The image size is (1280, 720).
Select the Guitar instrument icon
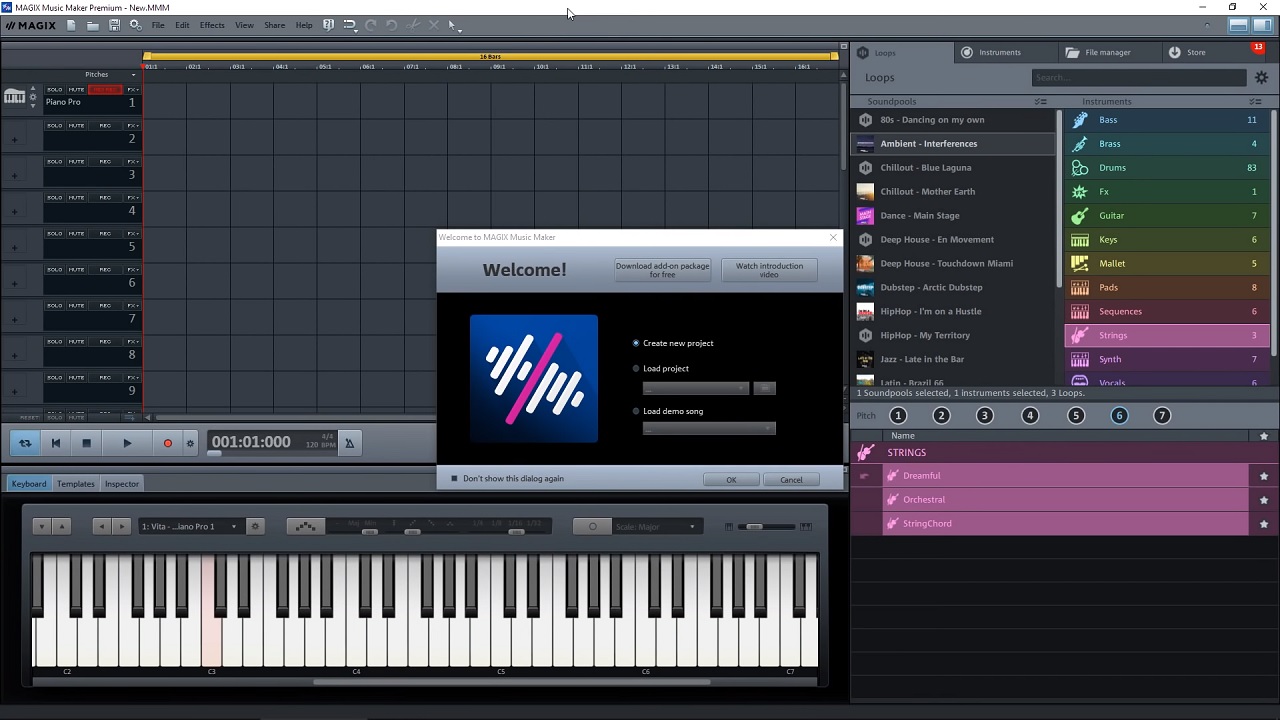click(x=1080, y=216)
